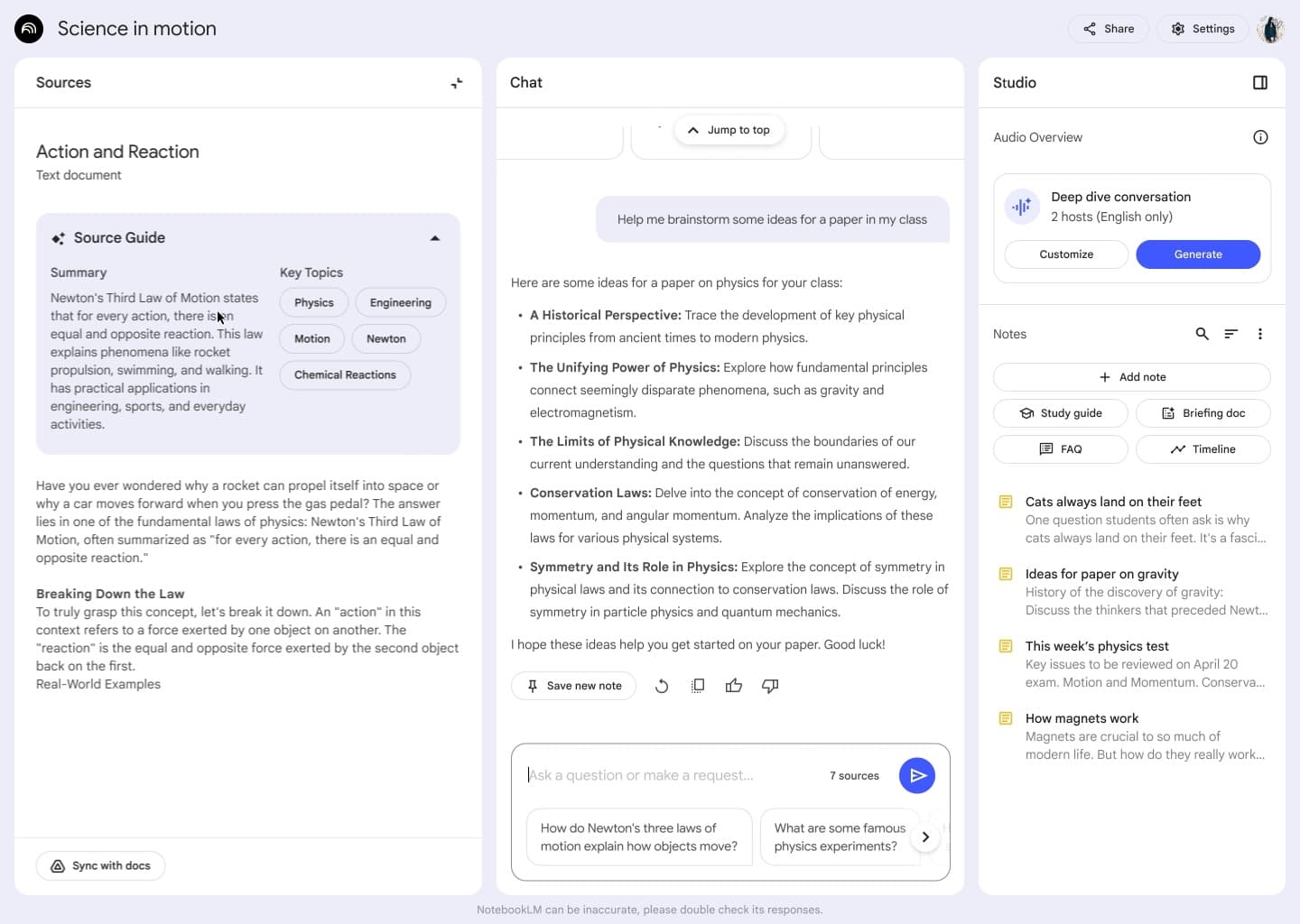This screenshot has width=1300, height=924.
Task: Open the Notes overflow menu
Action: (1260, 334)
